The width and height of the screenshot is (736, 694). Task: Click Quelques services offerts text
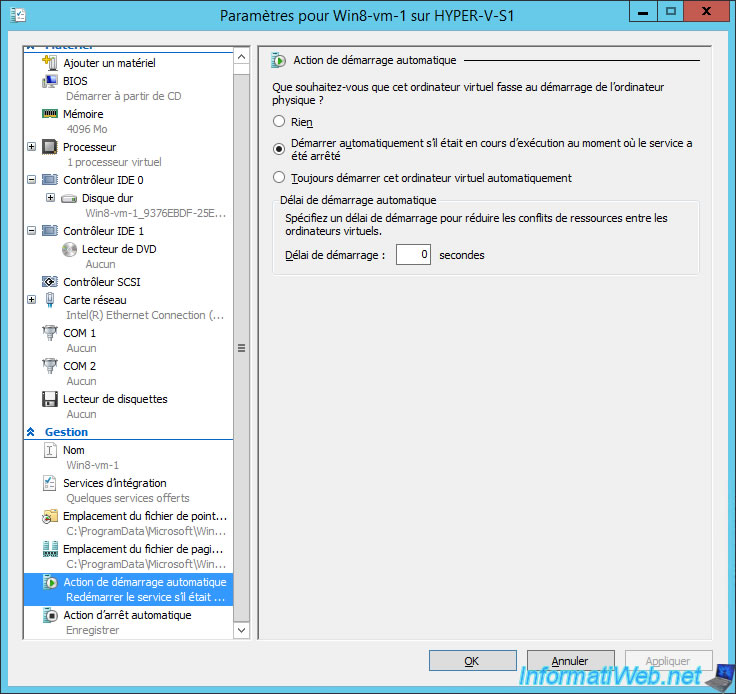(x=128, y=498)
